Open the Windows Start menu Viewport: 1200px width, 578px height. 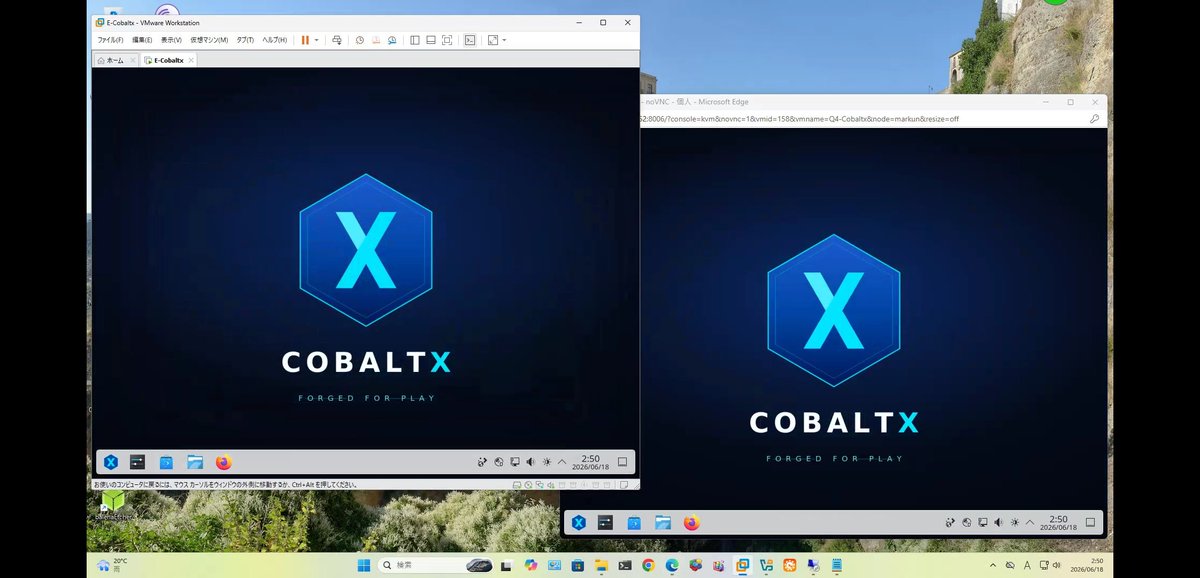coord(363,565)
